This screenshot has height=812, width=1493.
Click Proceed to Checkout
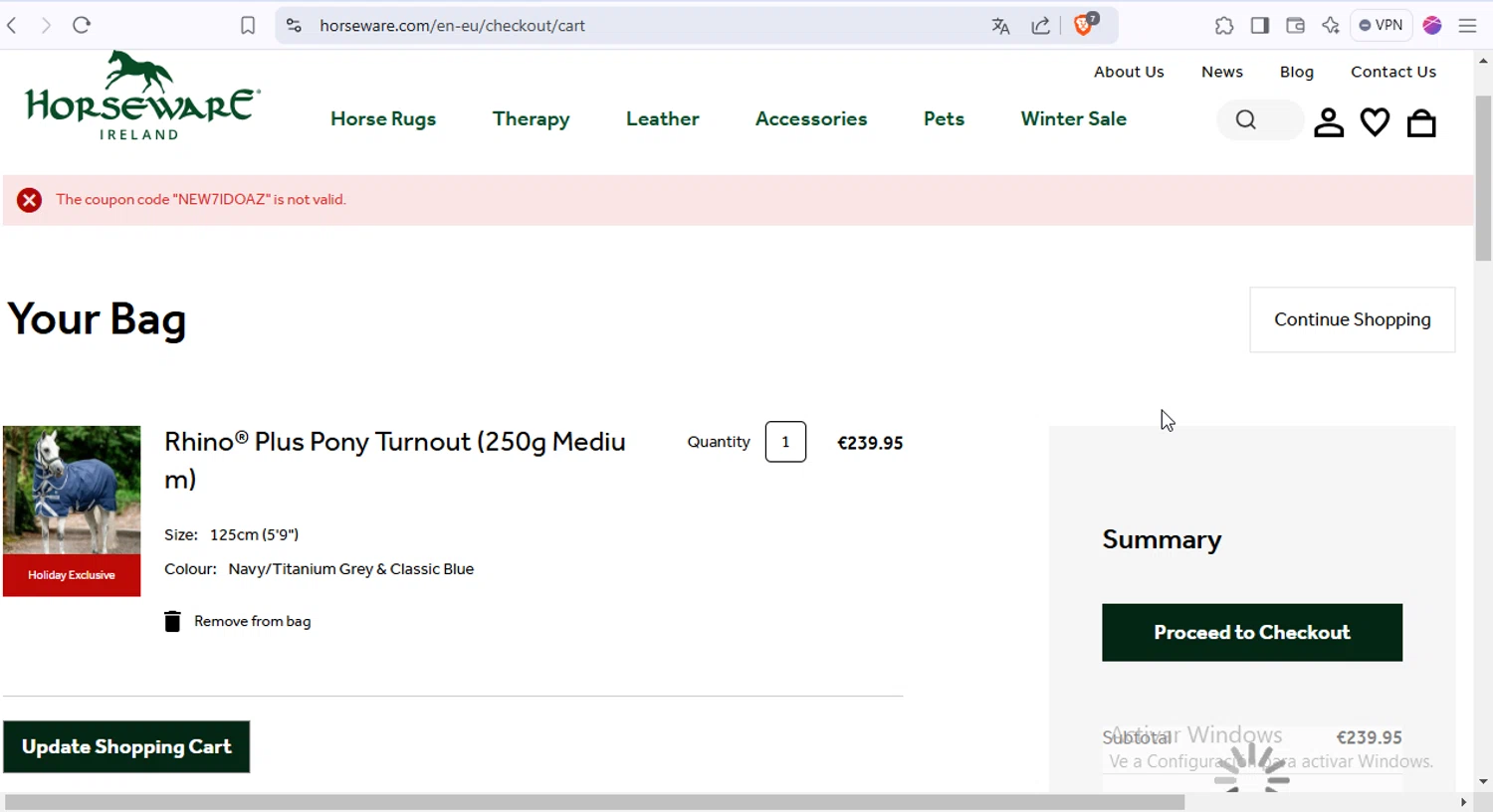[1252, 633]
